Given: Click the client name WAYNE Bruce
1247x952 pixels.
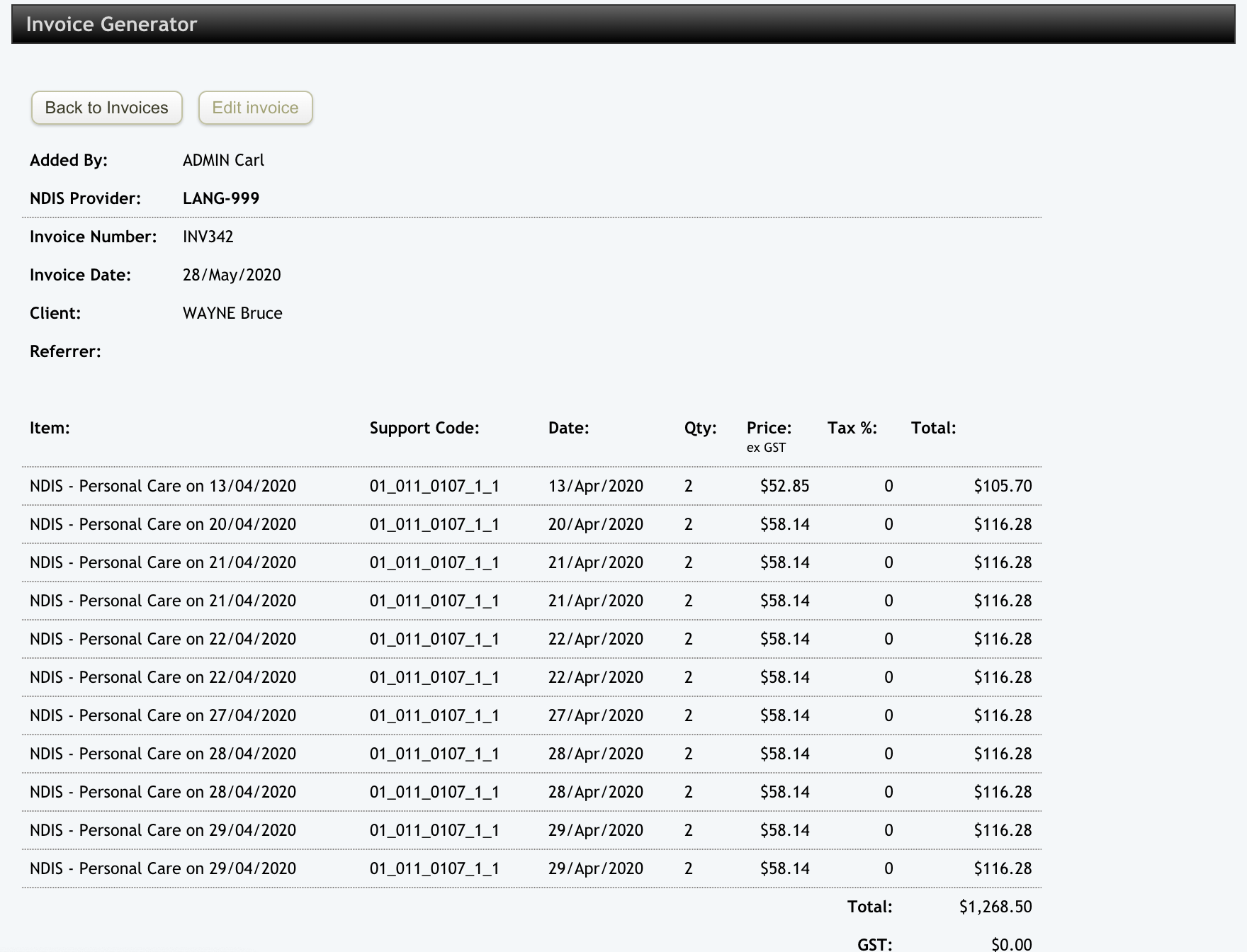Looking at the screenshot, I should point(232,313).
